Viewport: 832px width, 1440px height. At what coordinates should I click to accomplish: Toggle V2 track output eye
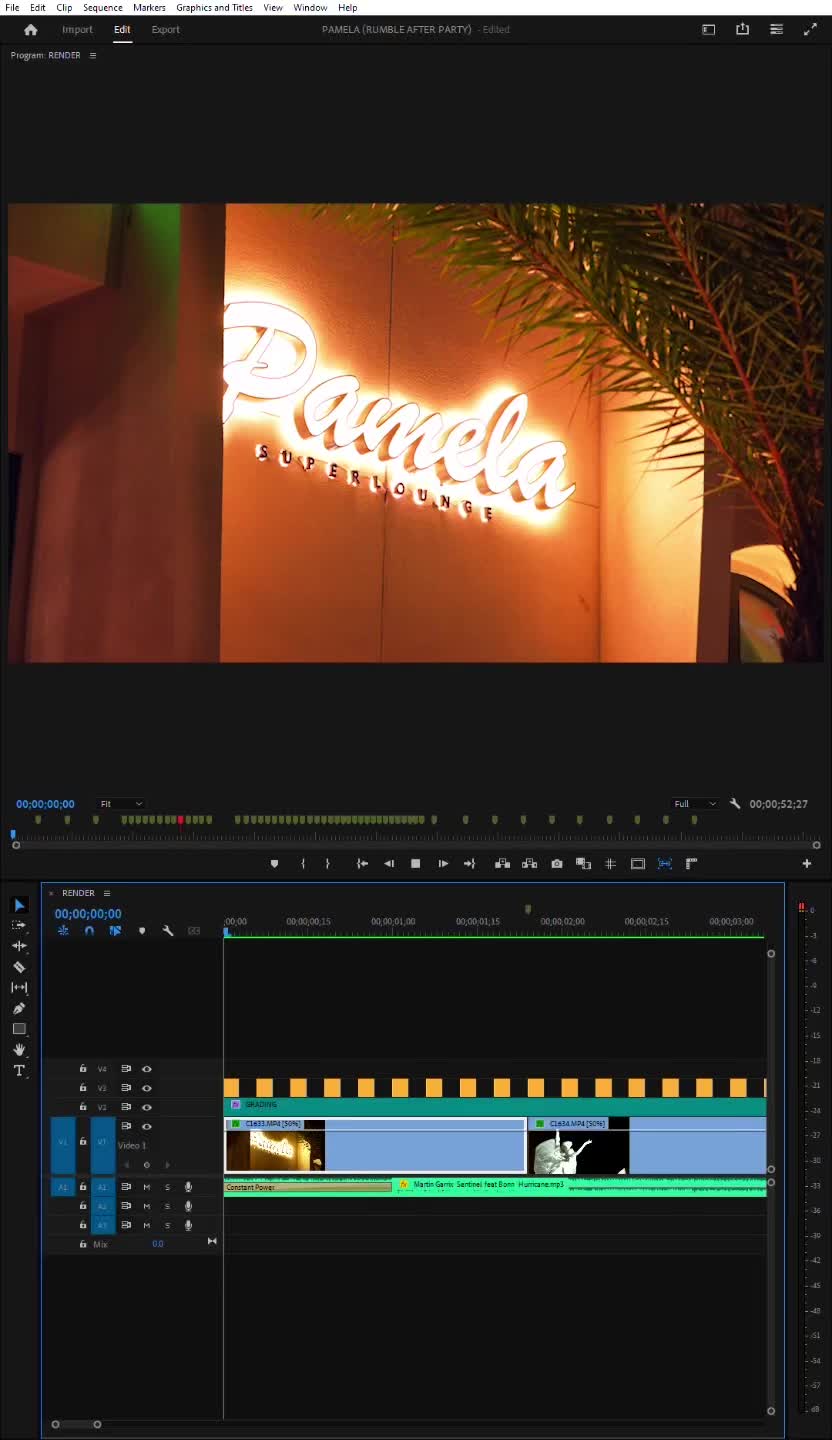coord(147,1107)
